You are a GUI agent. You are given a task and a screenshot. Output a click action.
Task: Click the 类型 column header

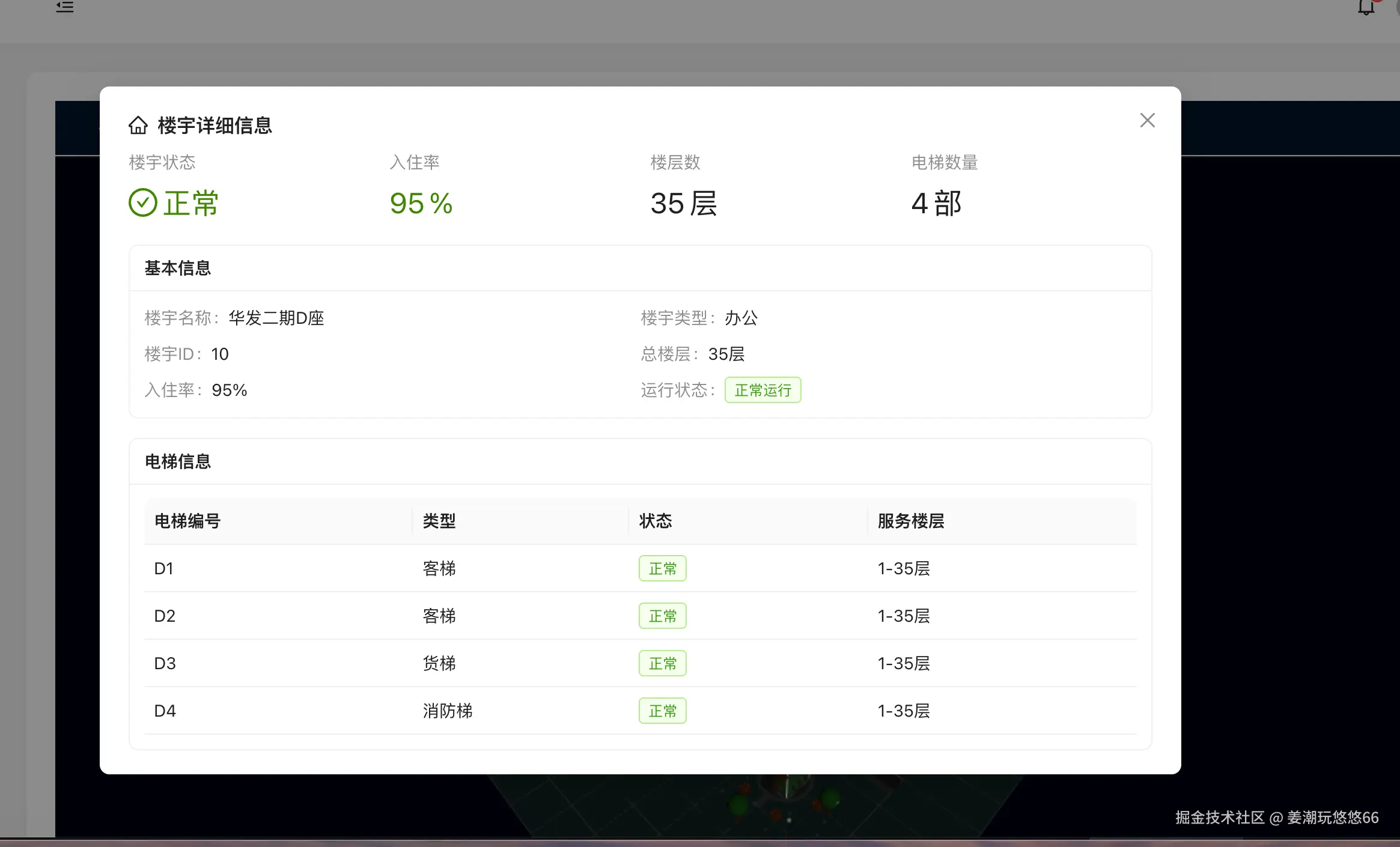click(439, 521)
